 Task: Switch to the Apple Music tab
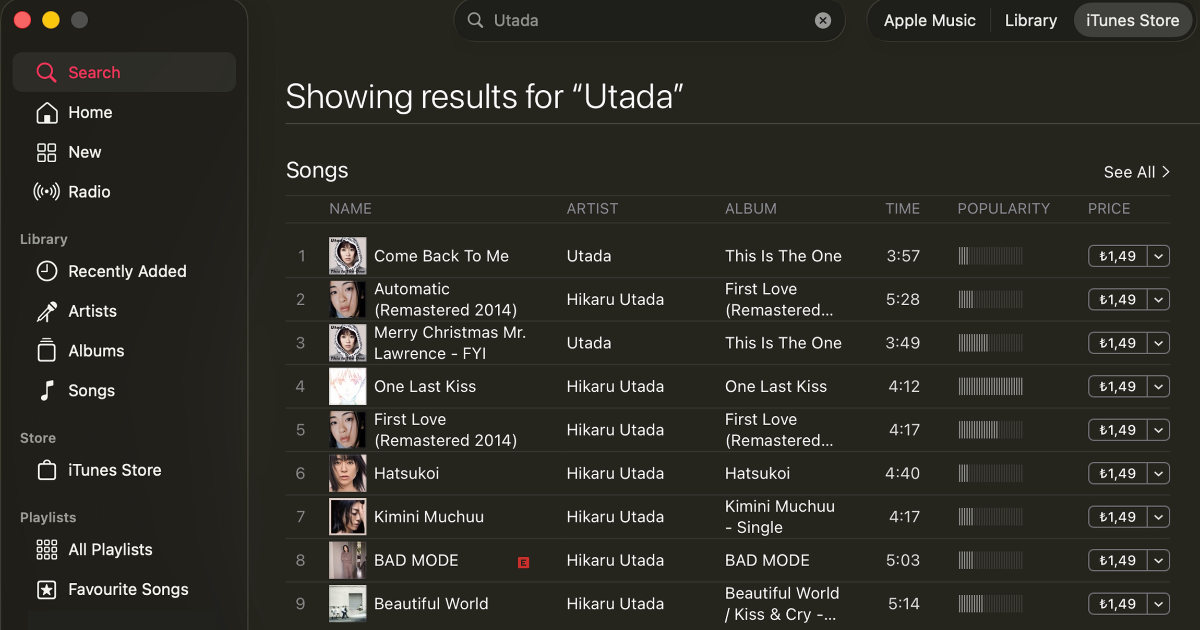click(930, 20)
